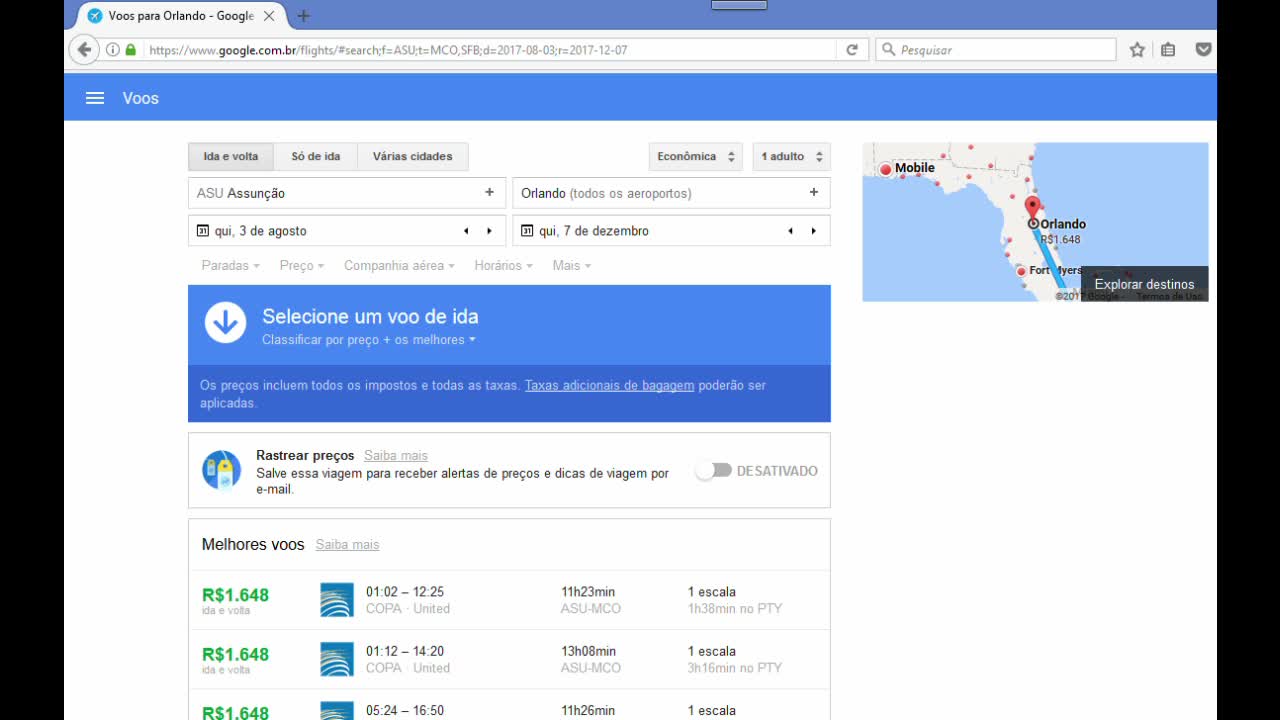The image size is (1280, 720).
Task: Open calendar icon for the departure date
Action: coord(203,231)
